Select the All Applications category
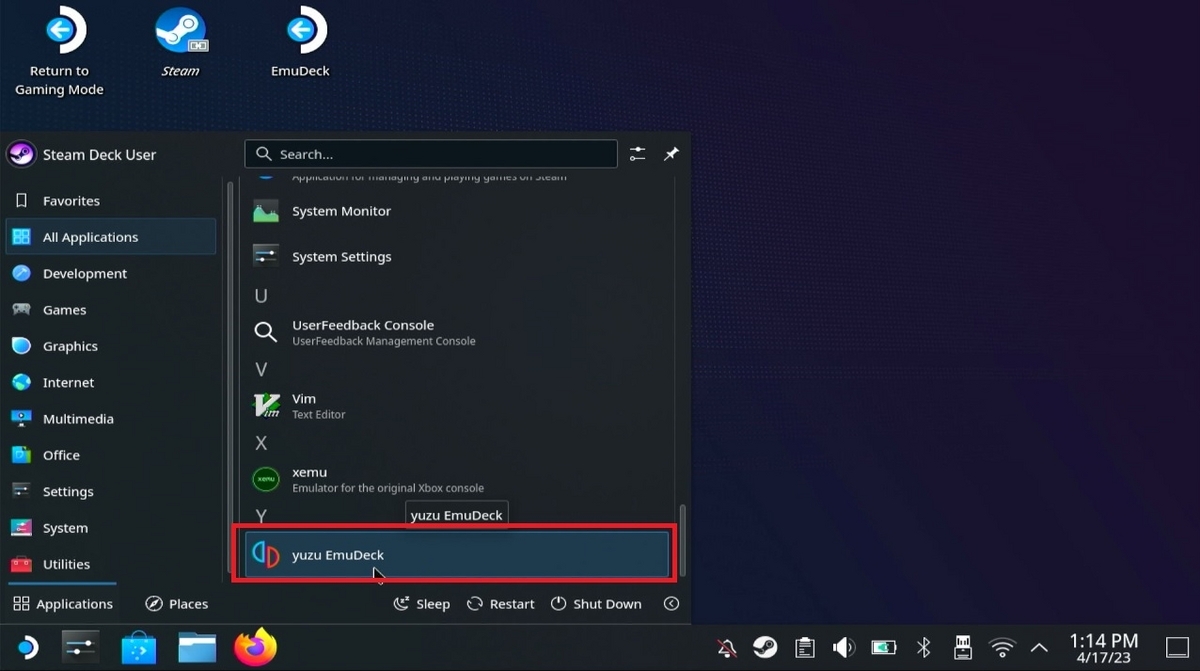 111,237
